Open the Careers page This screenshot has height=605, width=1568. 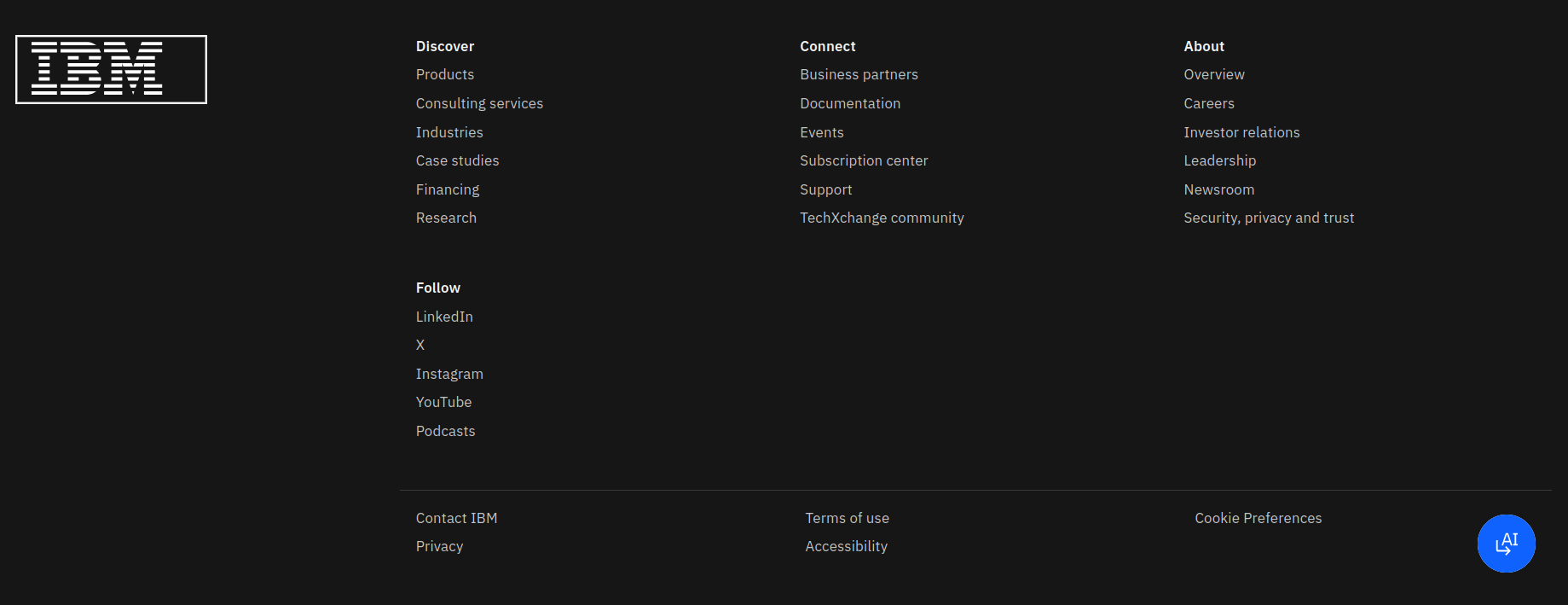1208,103
